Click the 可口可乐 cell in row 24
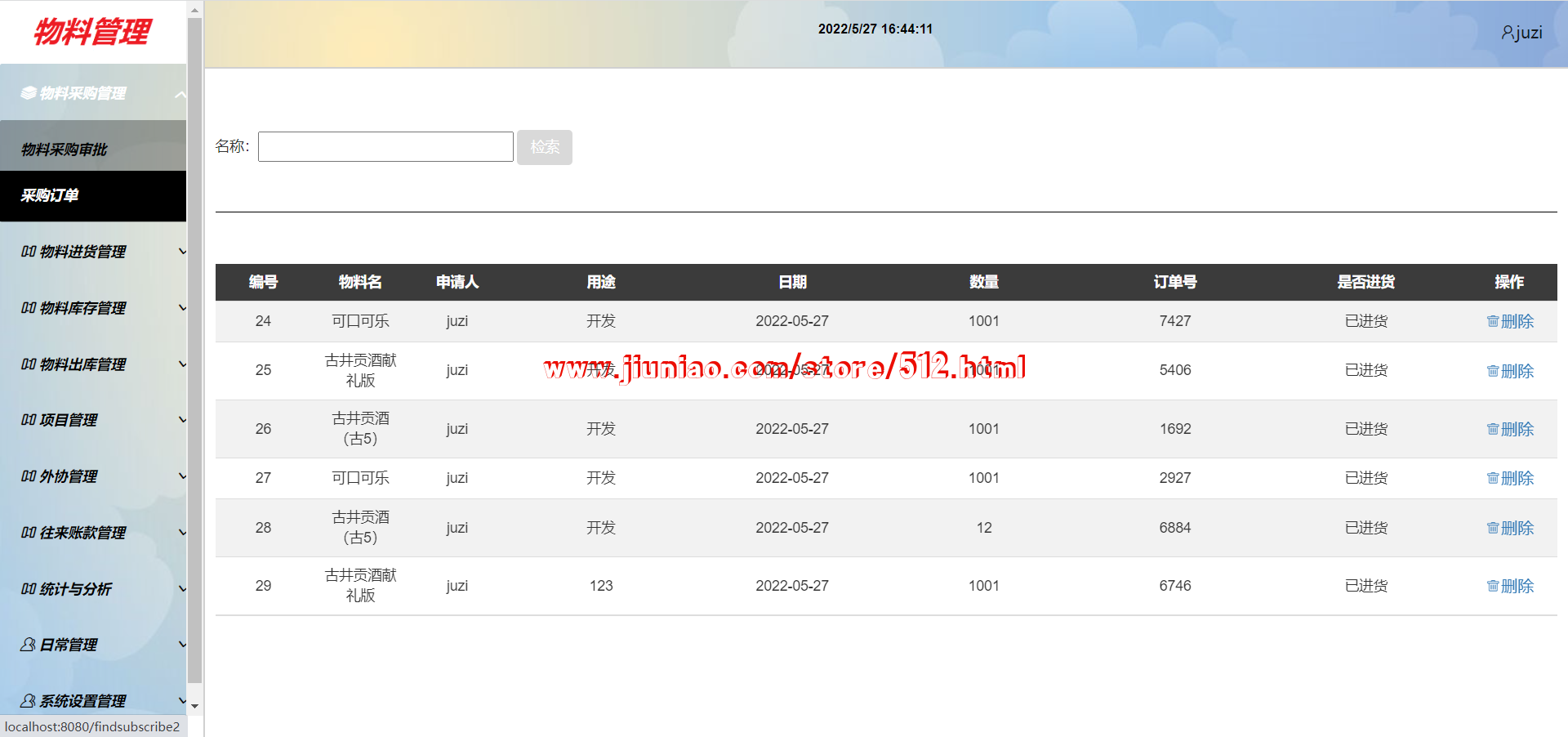The width and height of the screenshot is (1568, 737). (360, 321)
